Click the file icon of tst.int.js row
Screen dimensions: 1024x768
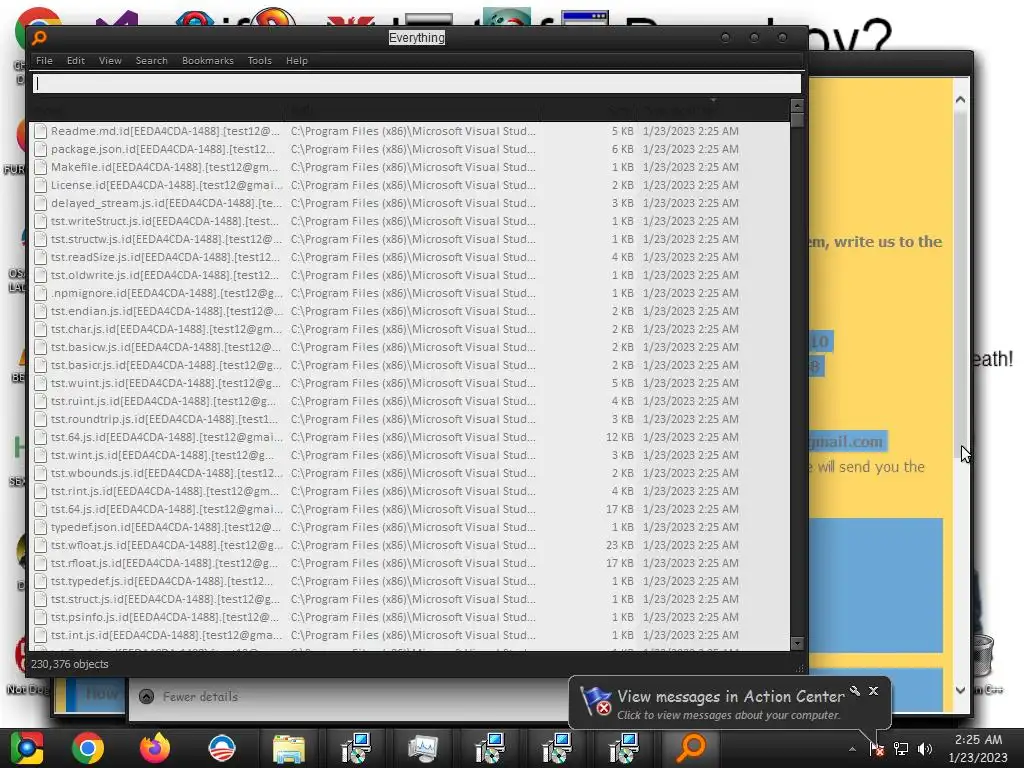click(40, 635)
